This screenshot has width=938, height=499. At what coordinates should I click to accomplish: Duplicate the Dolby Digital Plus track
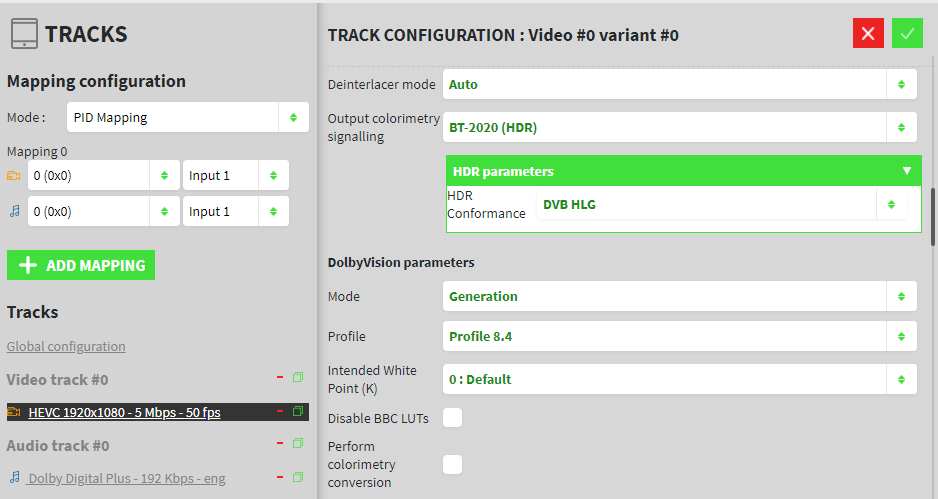tap(297, 477)
